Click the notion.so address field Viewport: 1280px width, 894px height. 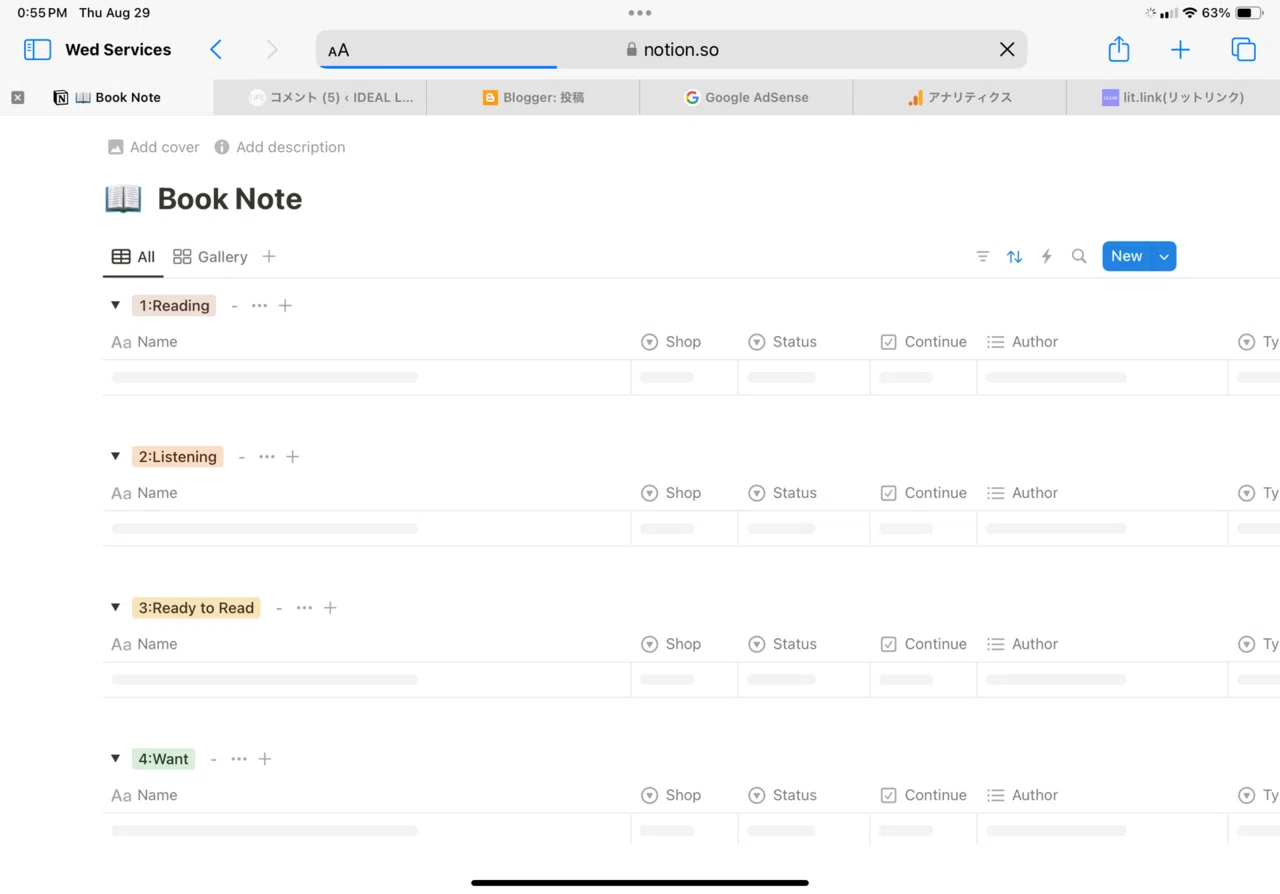point(672,50)
